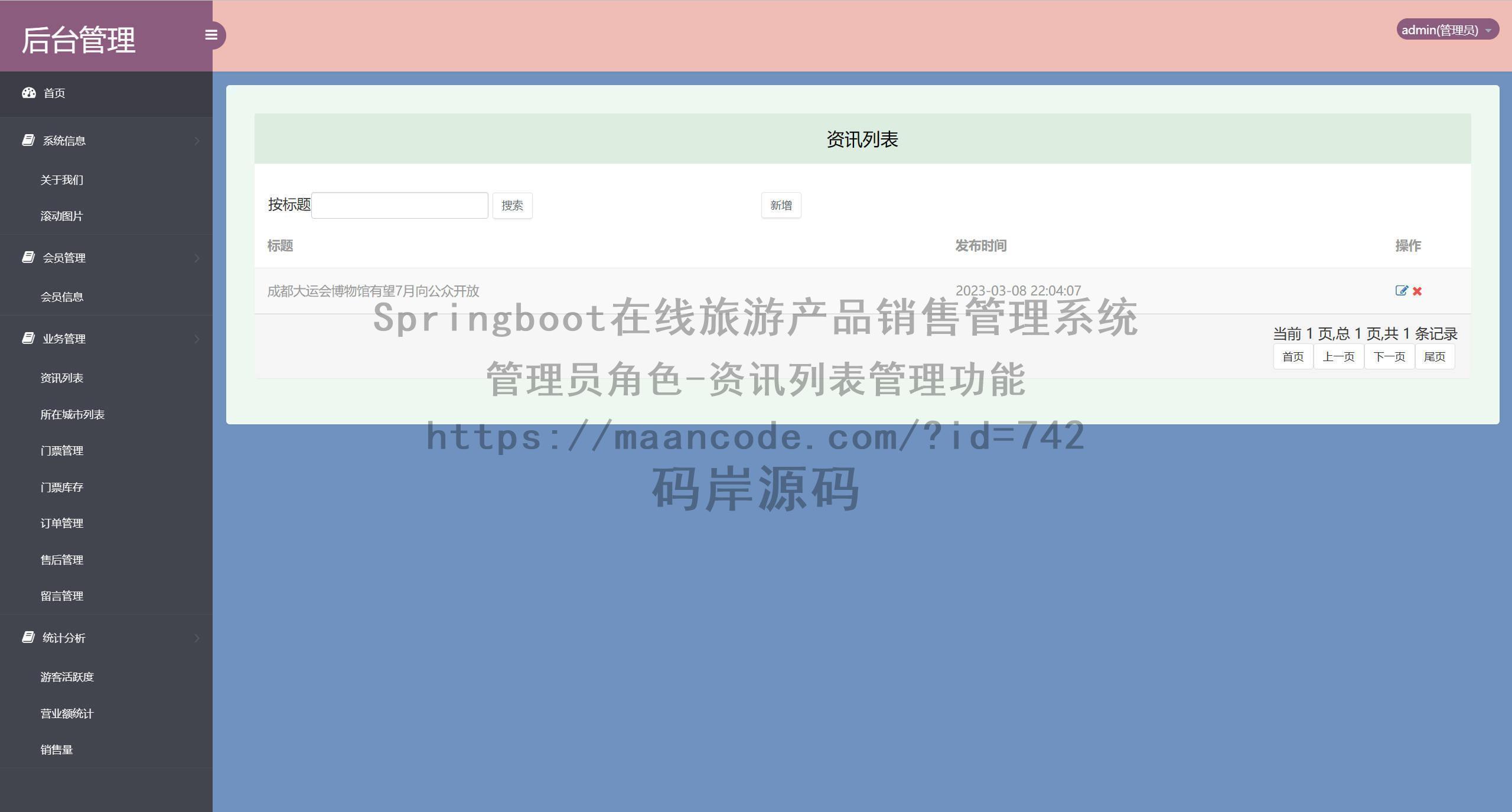View 游客活跃度 statistics
The image size is (1512, 812).
coord(67,677)
